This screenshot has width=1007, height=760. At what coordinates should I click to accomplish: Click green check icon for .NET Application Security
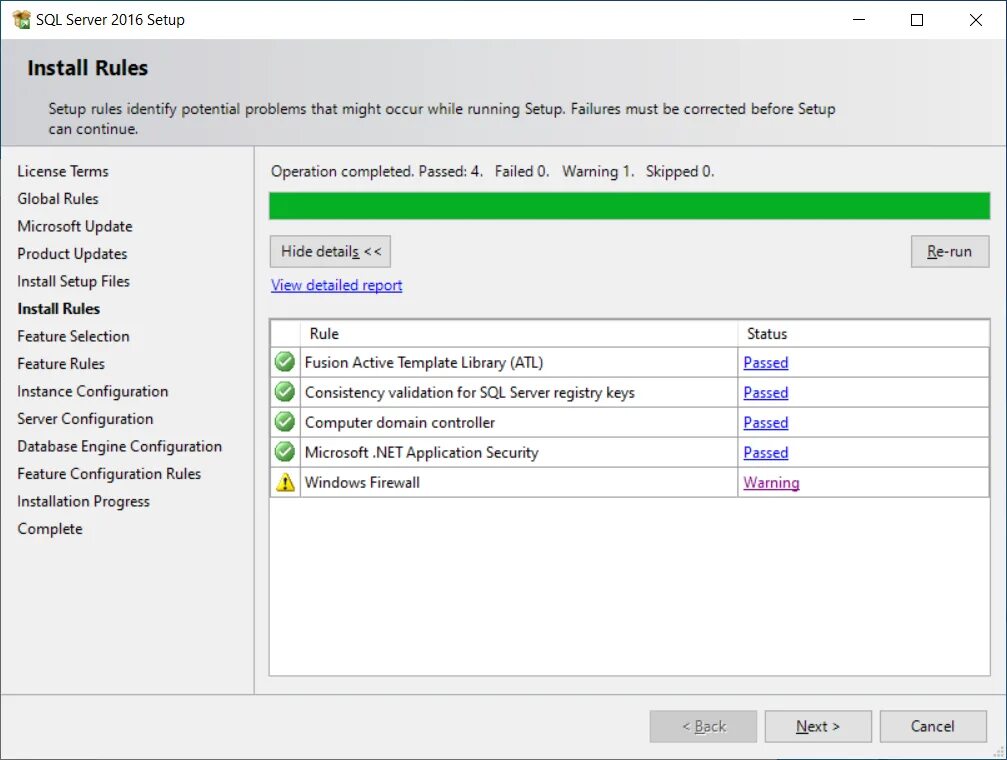(x=285, y=452)
